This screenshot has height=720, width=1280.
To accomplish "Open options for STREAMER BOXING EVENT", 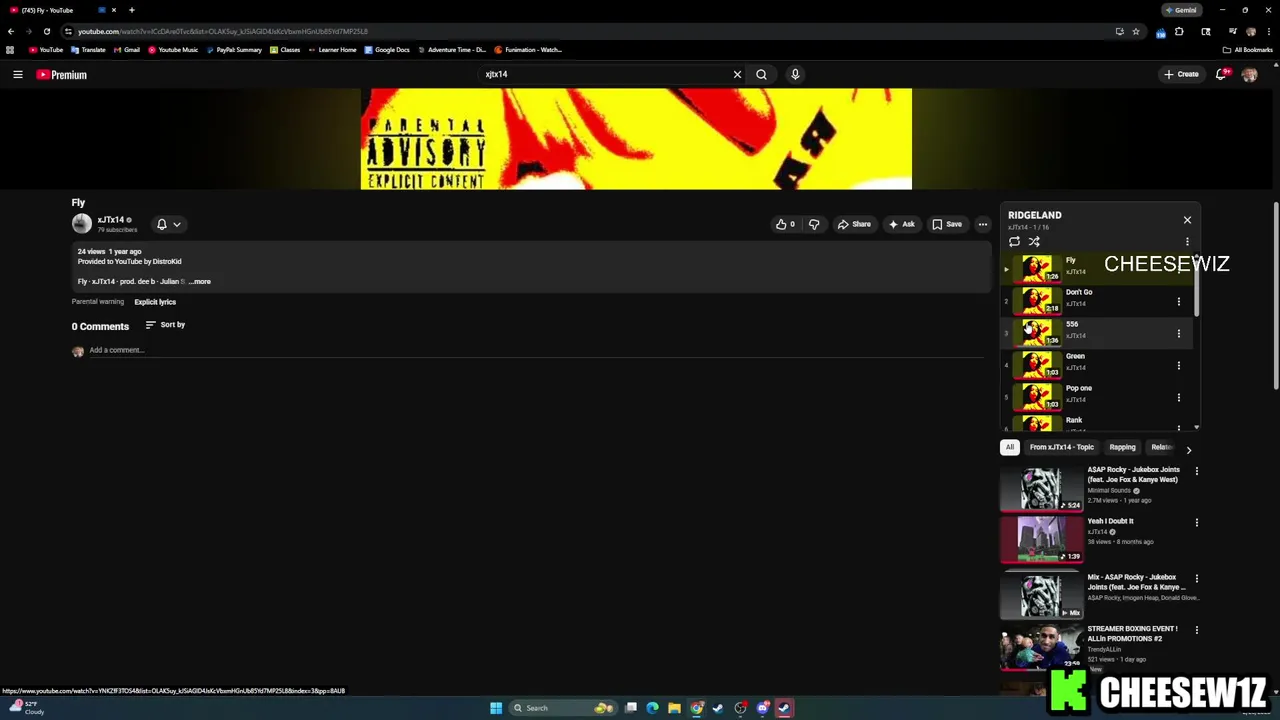I will [1196, 630].
